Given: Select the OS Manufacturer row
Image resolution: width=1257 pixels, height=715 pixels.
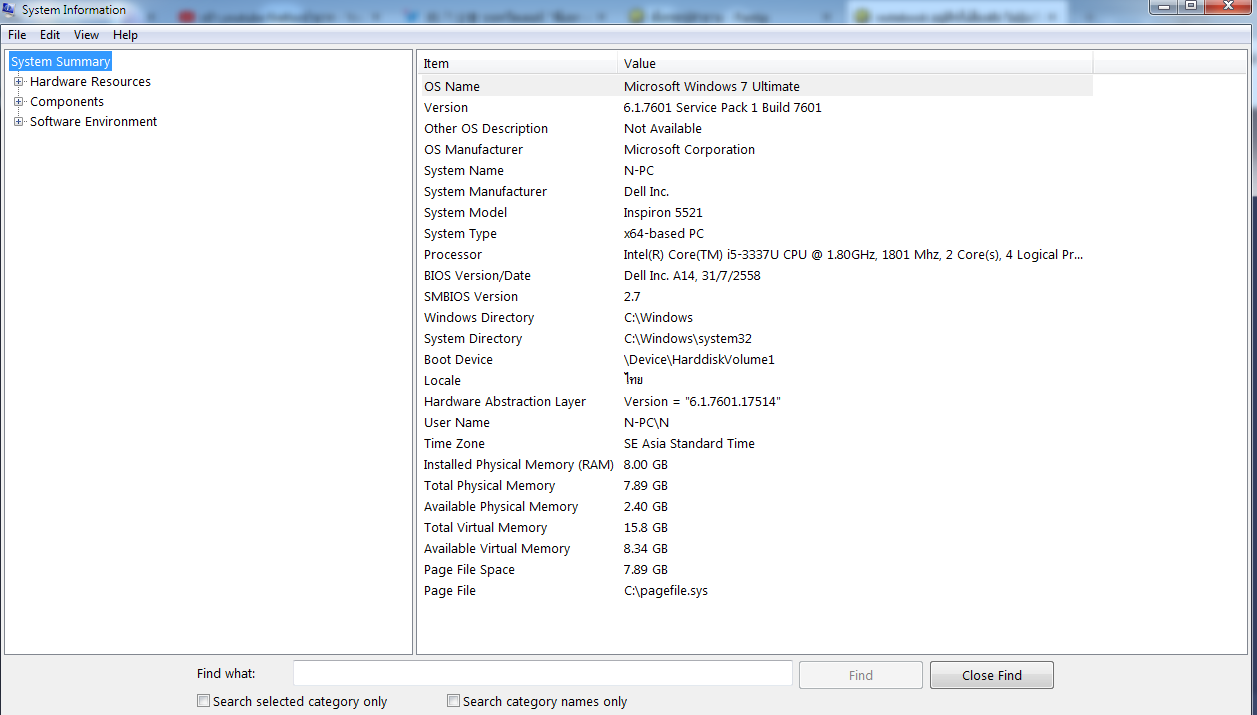Looking at the screenshot, I should (755, 150).
